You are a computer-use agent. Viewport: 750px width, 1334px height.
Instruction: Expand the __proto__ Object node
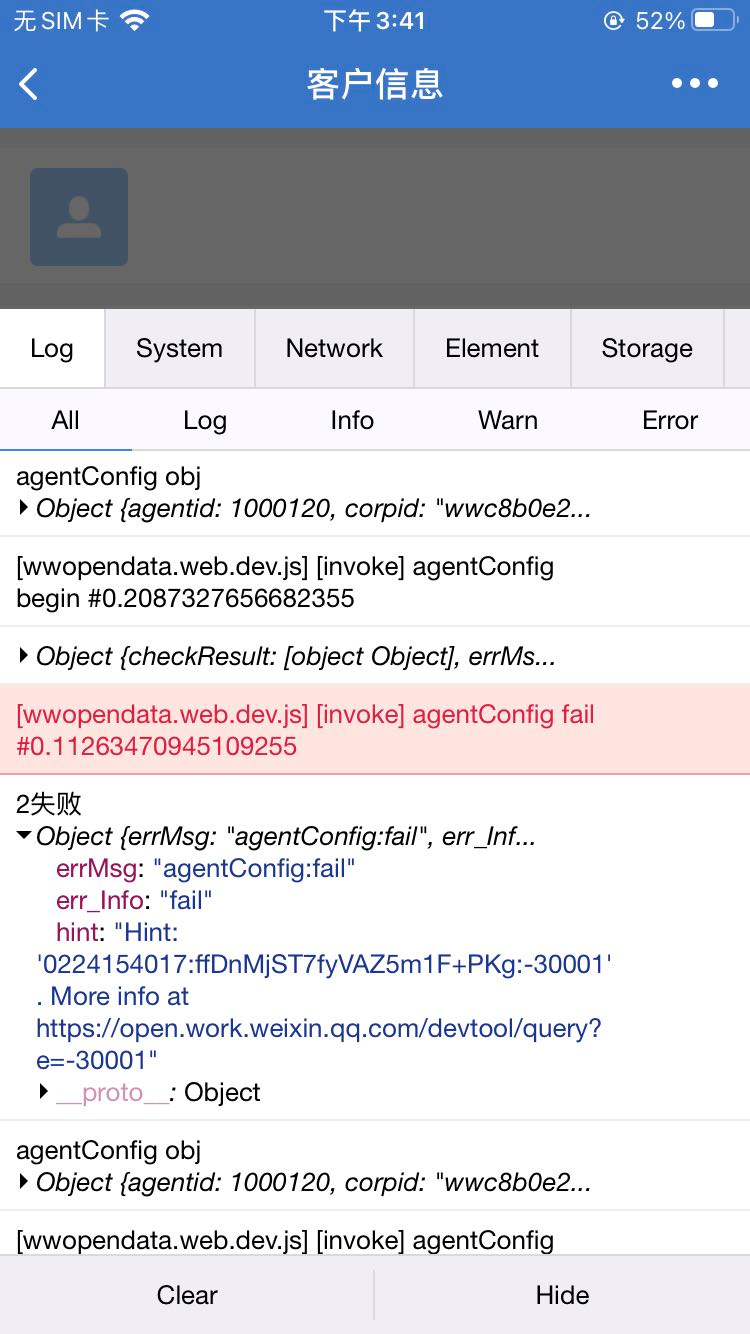coord(148,1092)
